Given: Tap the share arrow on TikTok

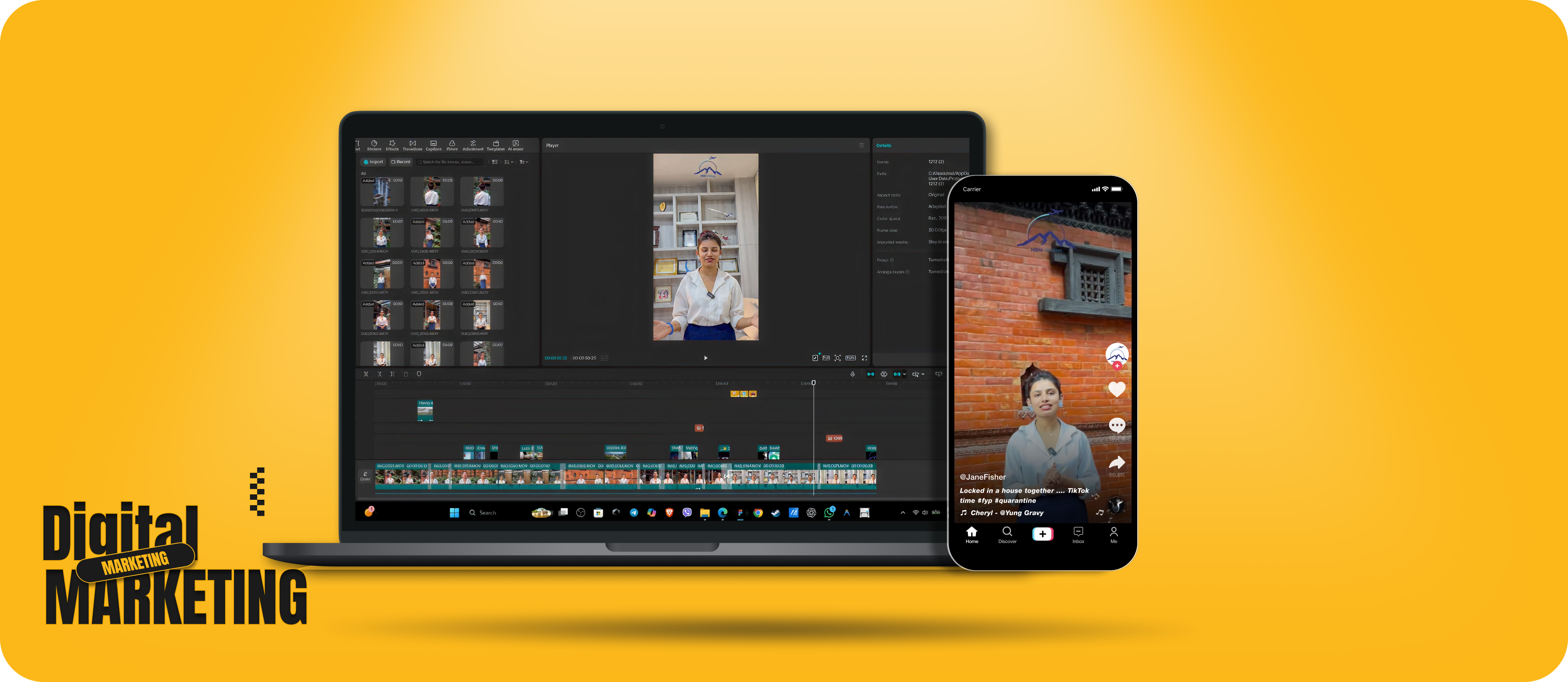Looking at the screenshot, I should pyautogui.click(x=1117, y=462).
